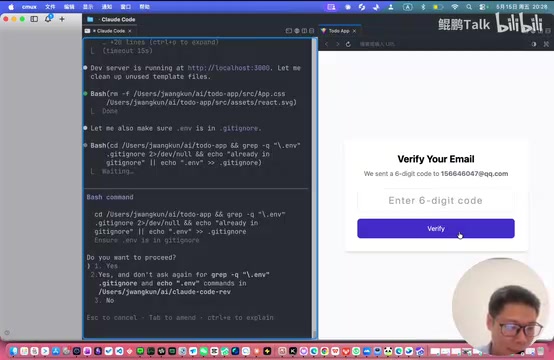
Task: Reload the Todo App page
Action: 348,44
